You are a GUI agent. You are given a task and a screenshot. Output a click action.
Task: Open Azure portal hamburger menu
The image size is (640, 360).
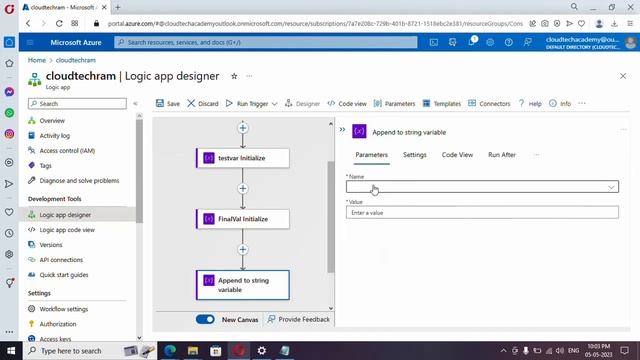[x=30, y=42]
